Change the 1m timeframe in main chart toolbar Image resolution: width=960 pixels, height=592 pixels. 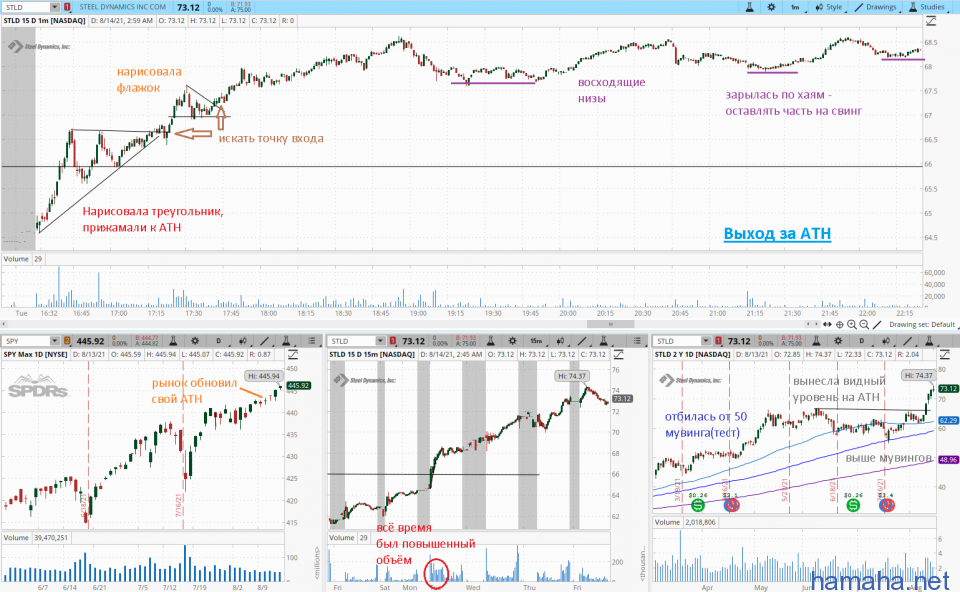point(795,7)
